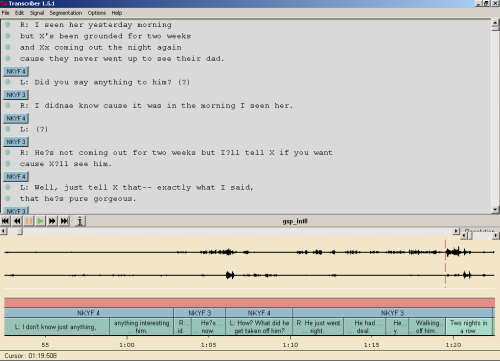
Task: Click the green bullet beside 'He?s not coming out'
Action: pos(8,152)
